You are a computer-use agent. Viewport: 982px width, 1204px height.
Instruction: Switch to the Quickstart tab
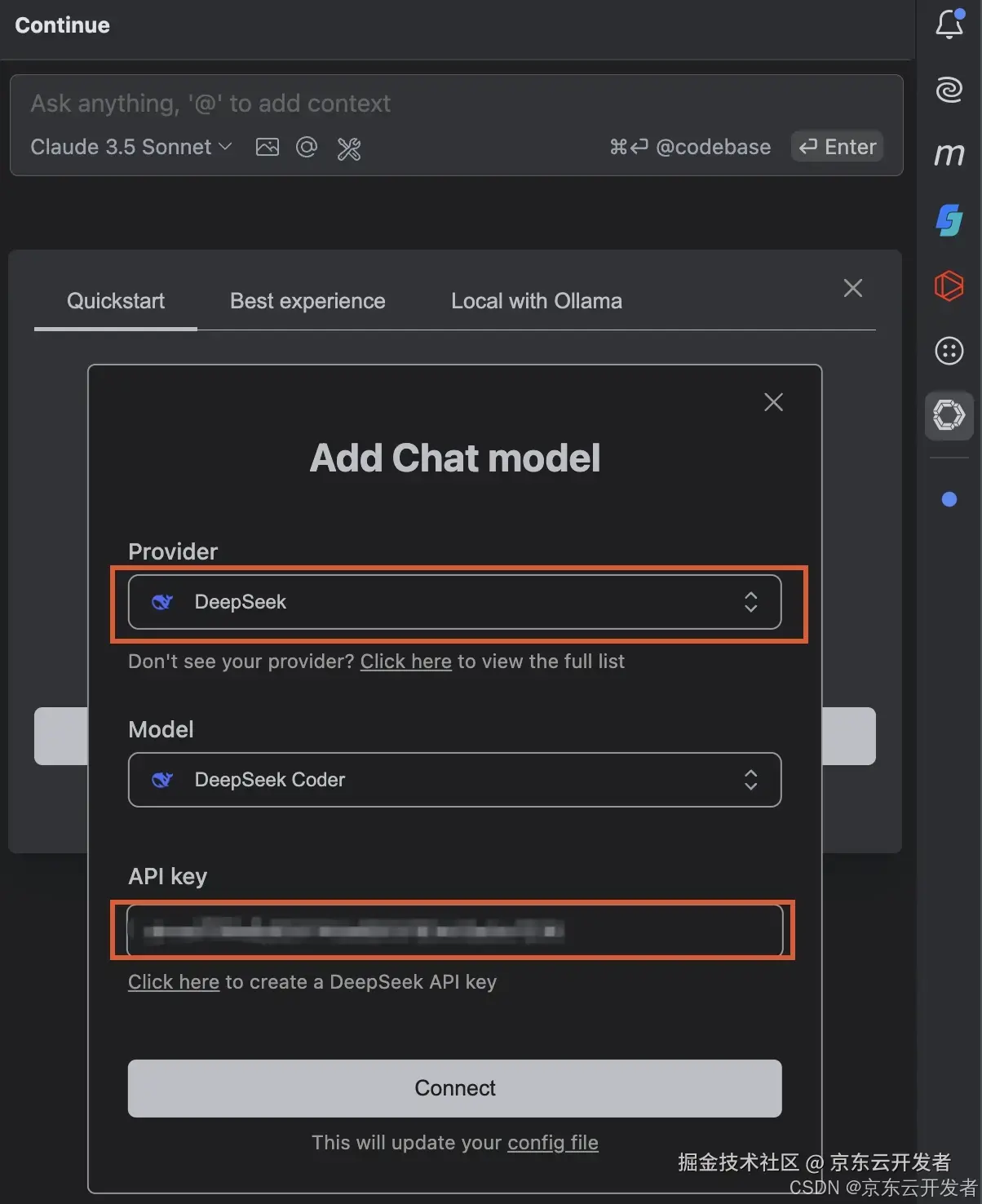point(116,301)
